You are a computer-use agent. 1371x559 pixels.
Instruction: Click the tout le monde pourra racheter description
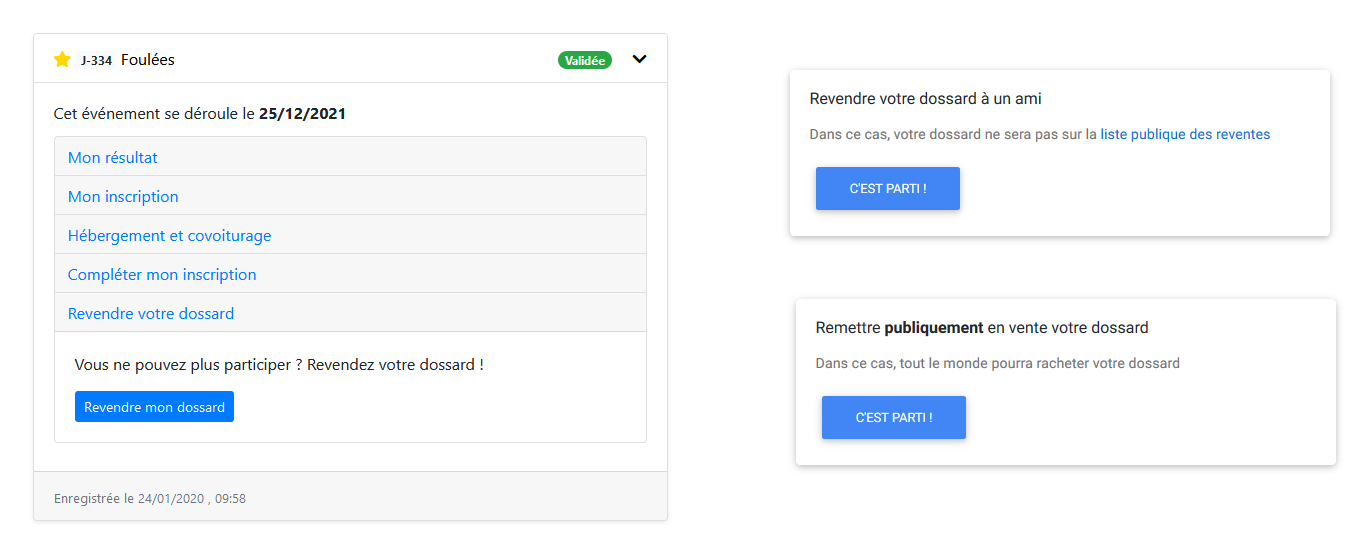coord(997,363)
